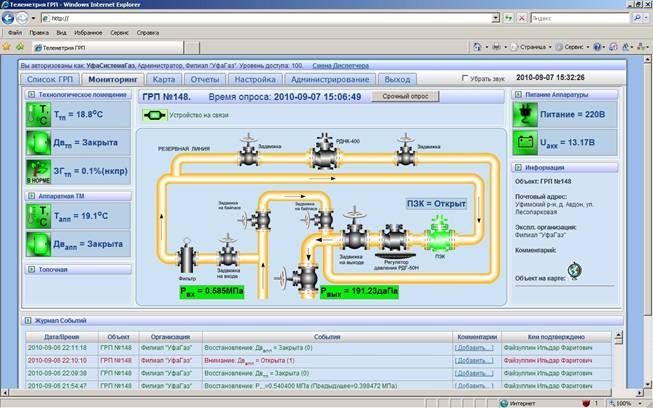The image size is (653, 408).
Task: Open the 'Файл' menu
Action: coord(15,32)
